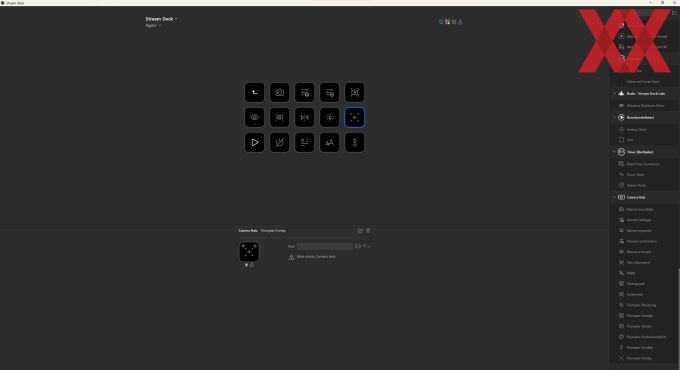Click the Analog Clock action icon
This screenshot has height=370, width=680.
(x=621, y=129)
